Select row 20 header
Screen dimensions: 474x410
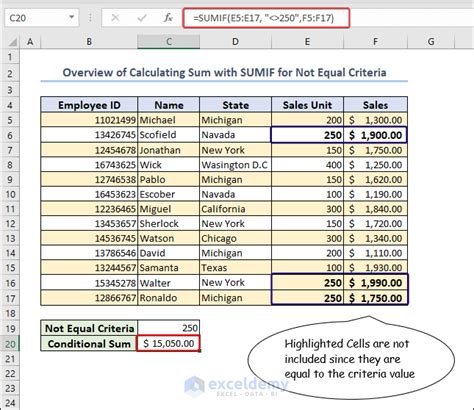10,344
